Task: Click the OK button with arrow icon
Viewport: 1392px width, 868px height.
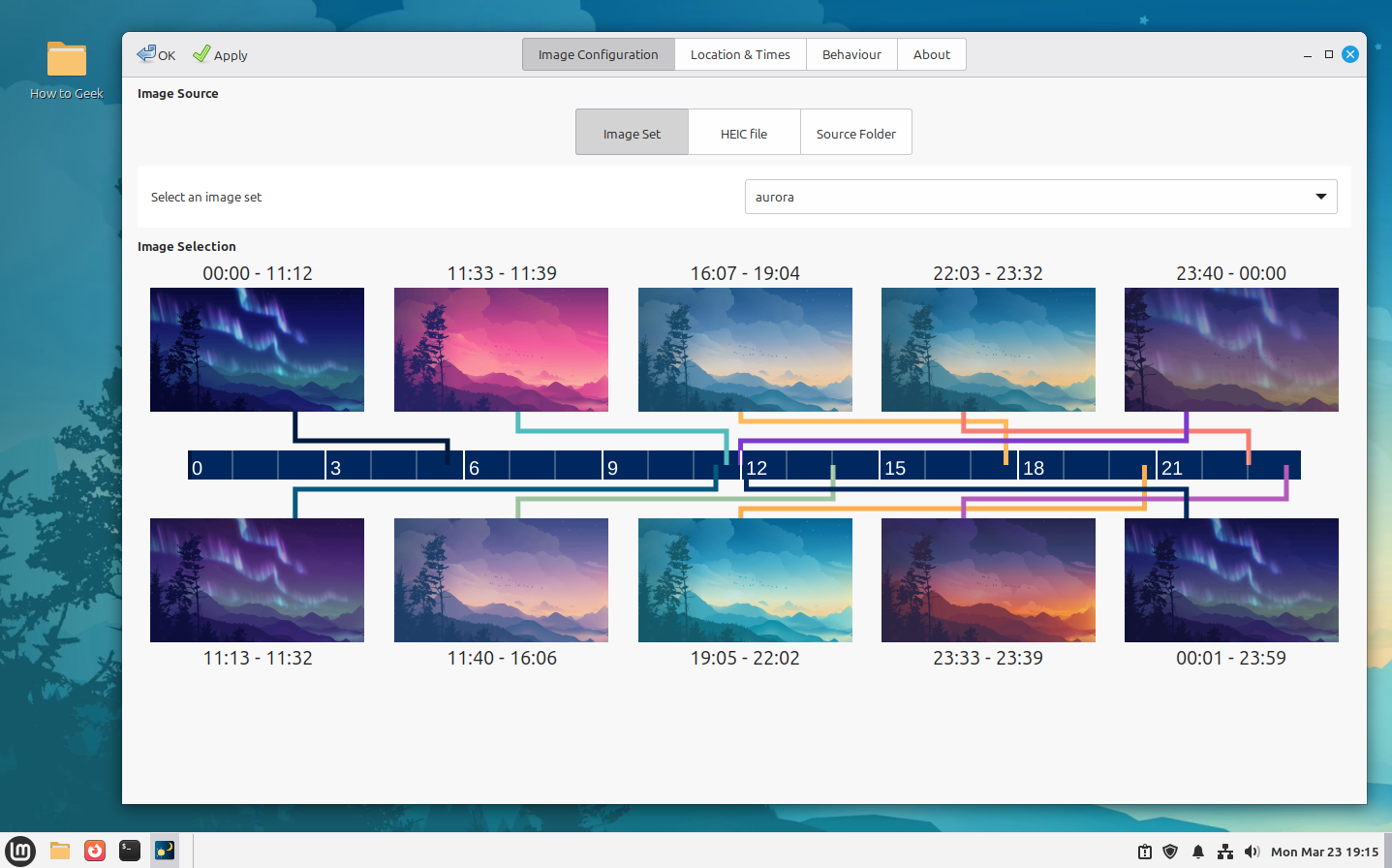Action: 156,54
